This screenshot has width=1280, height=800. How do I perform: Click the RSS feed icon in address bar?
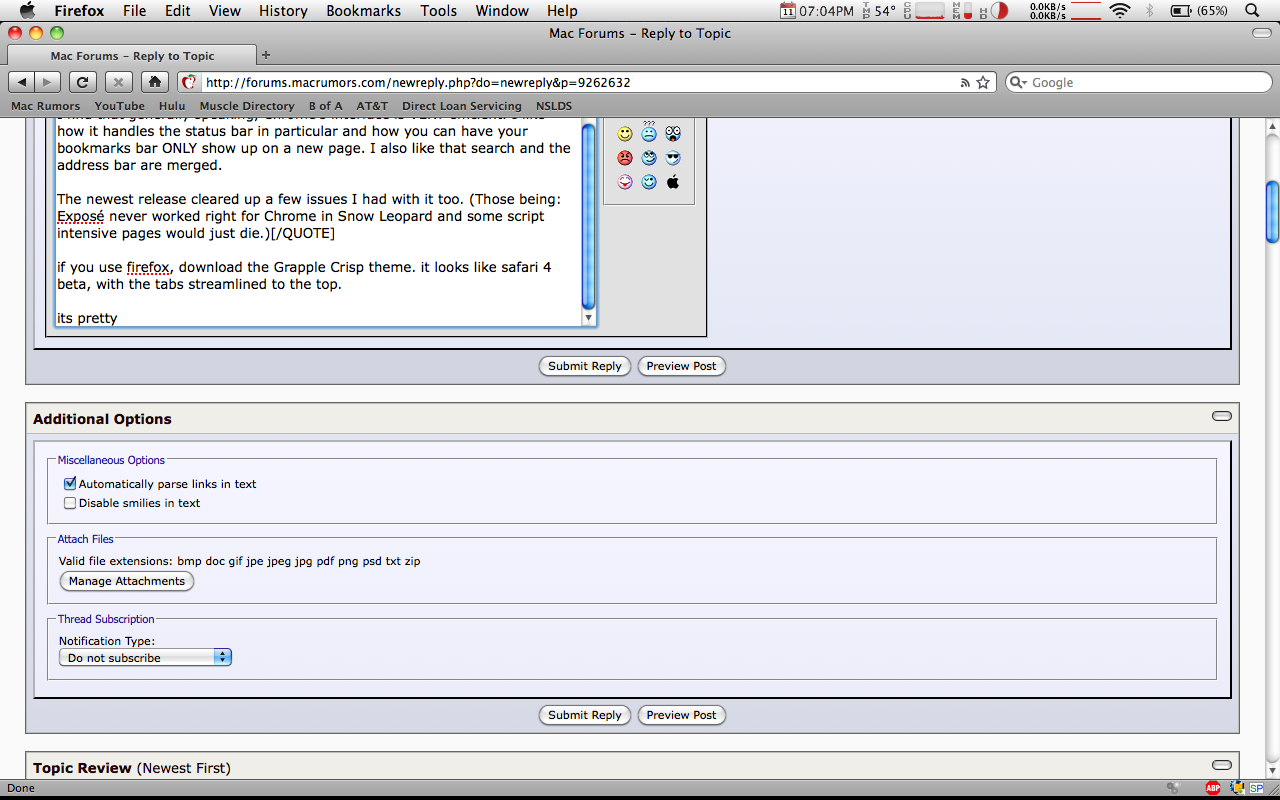[x=965, y=83]
